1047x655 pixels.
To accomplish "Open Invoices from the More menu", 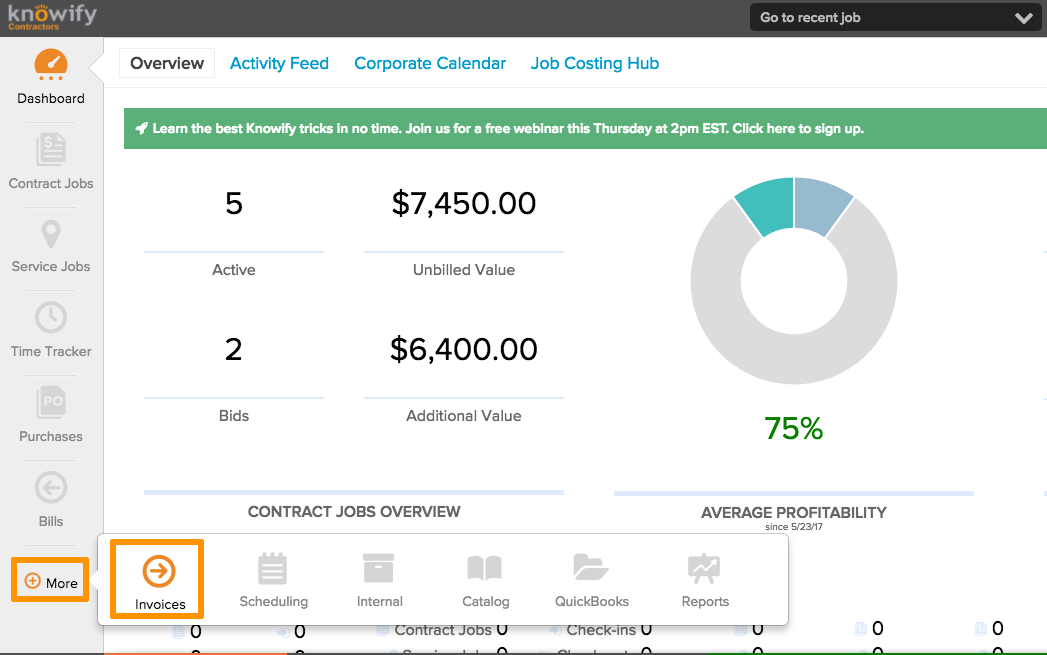I will (x=159, y=582).
